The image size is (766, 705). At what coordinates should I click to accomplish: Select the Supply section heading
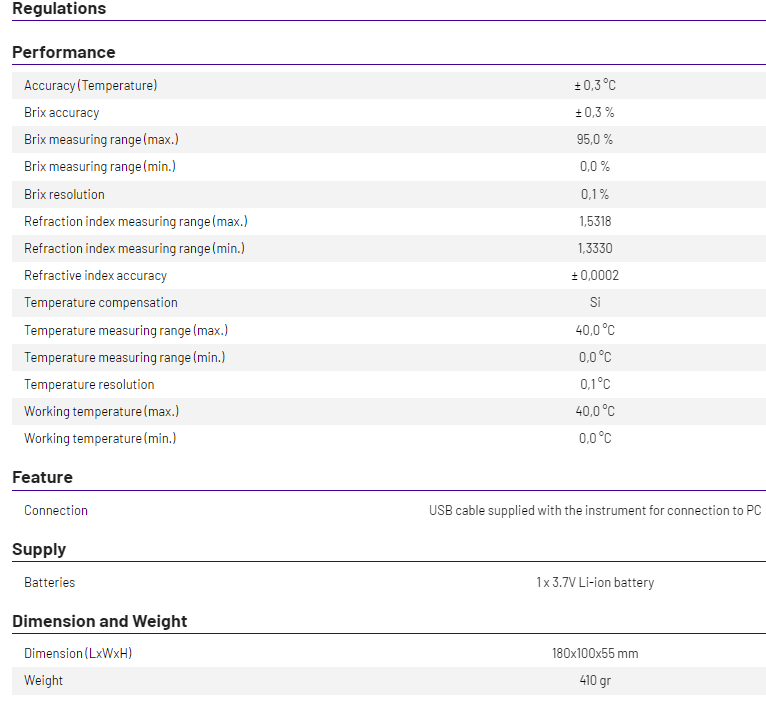39,549
